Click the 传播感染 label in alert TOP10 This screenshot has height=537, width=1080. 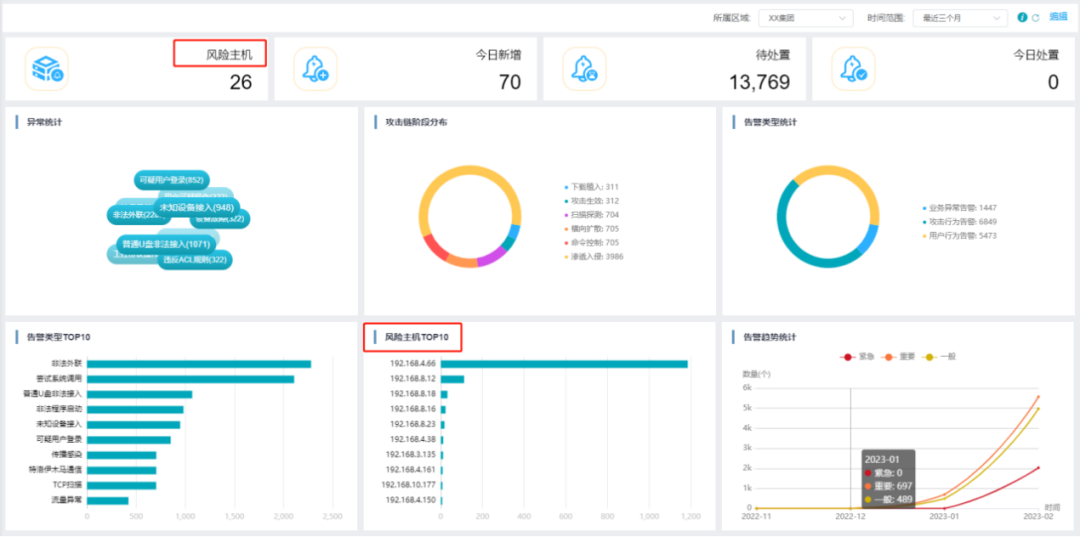pyautogui.click(x=67, y=454)
